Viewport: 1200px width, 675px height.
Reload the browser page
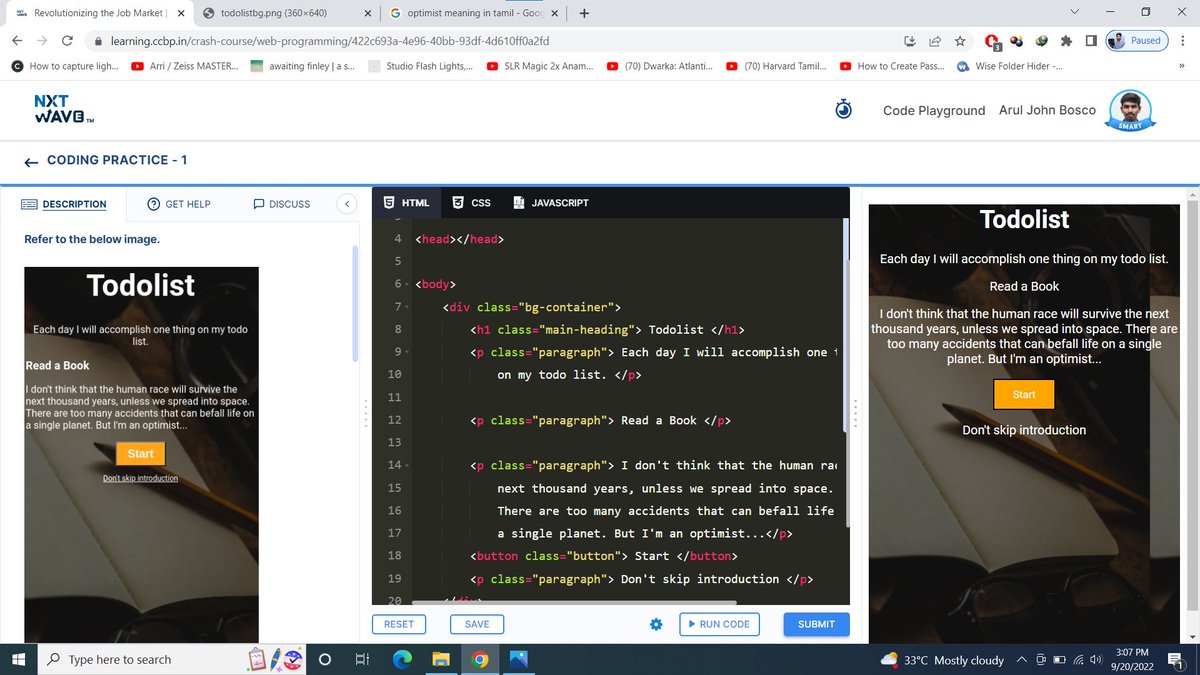click(67, 41)
